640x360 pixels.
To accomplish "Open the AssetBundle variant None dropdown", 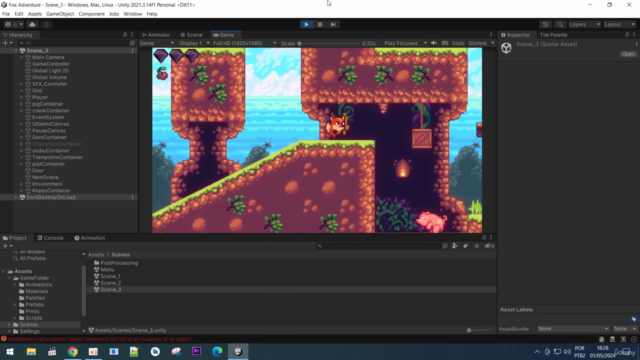I will [625, 329].
